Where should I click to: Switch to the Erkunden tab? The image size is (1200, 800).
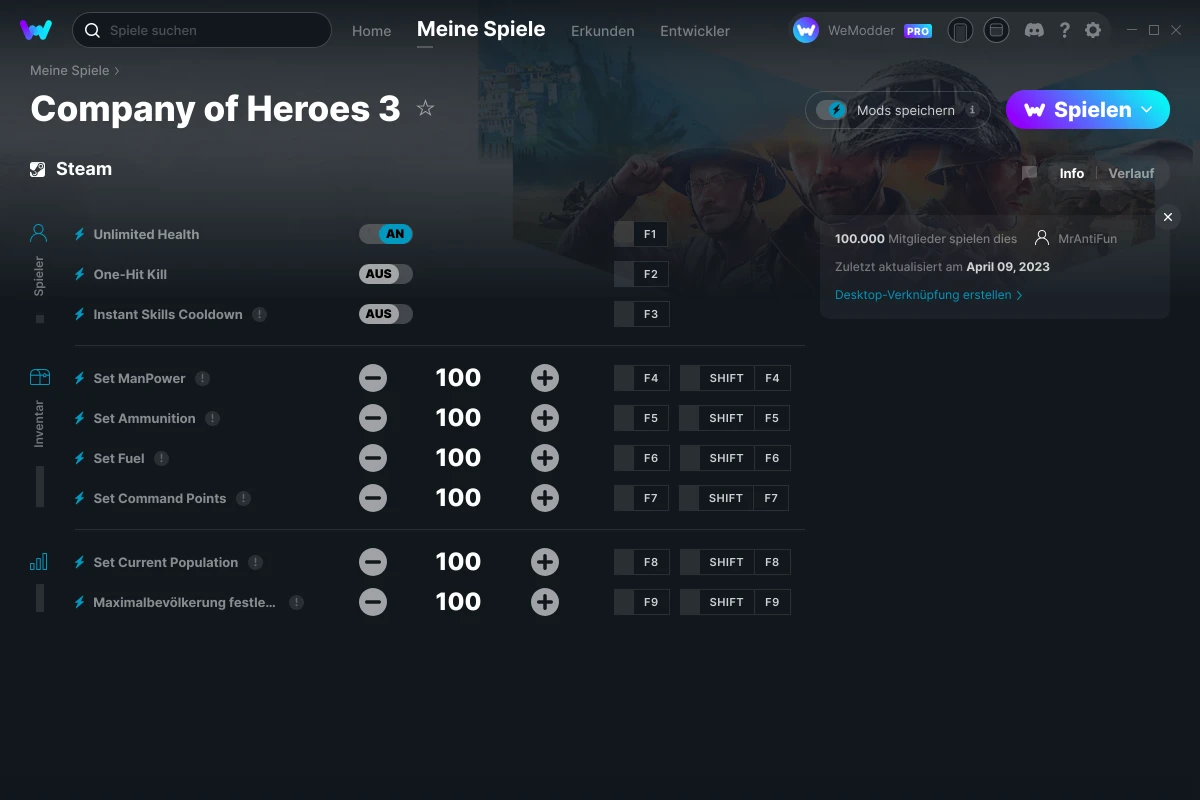[x=602, y=31]
